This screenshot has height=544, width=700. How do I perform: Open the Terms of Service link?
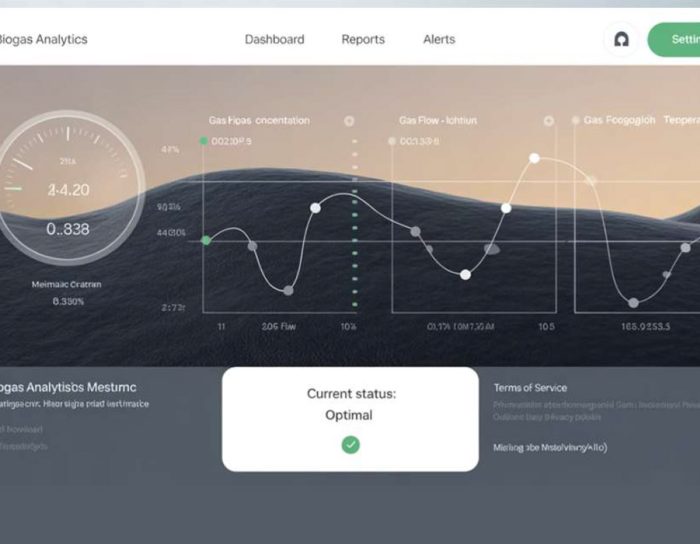pyautogui.click(x=530, y=388)
